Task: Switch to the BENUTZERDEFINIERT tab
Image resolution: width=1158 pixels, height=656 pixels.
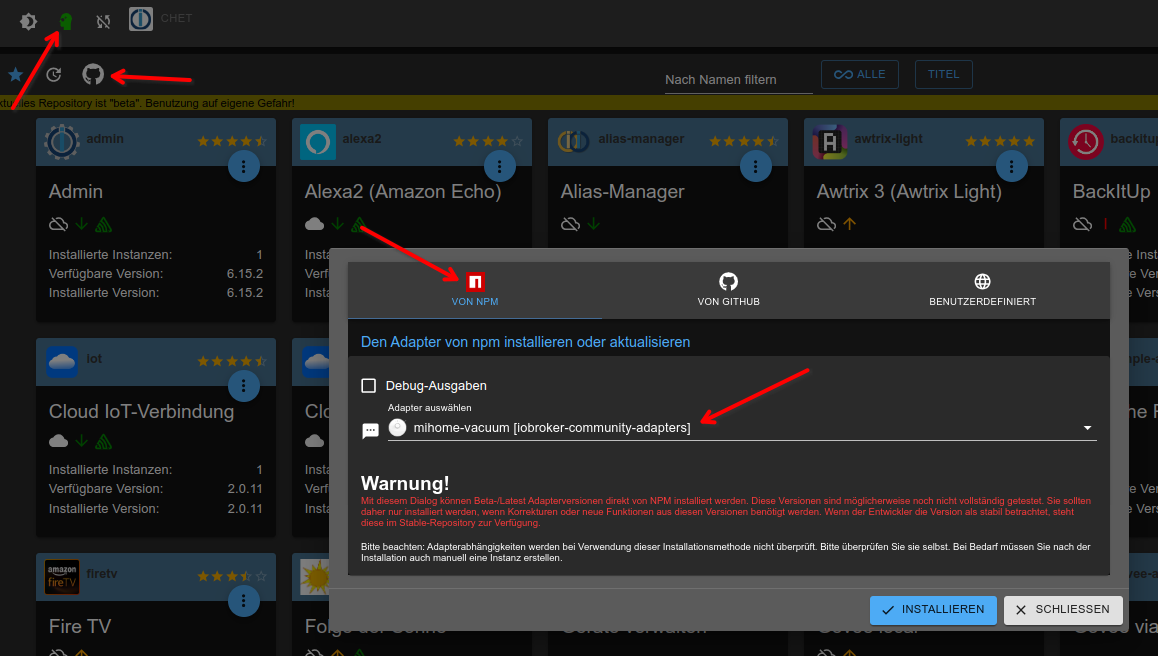Action: pyautogui.click(x=982, y=290)
